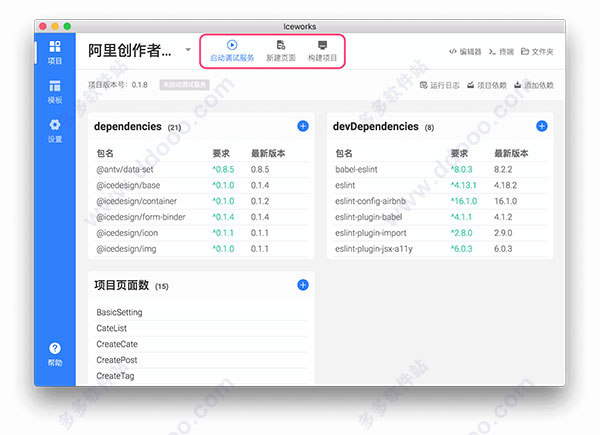Click the project version 0.1.8 label
Viewport: 600px width, 435px height.
click(x=118, y=85)
